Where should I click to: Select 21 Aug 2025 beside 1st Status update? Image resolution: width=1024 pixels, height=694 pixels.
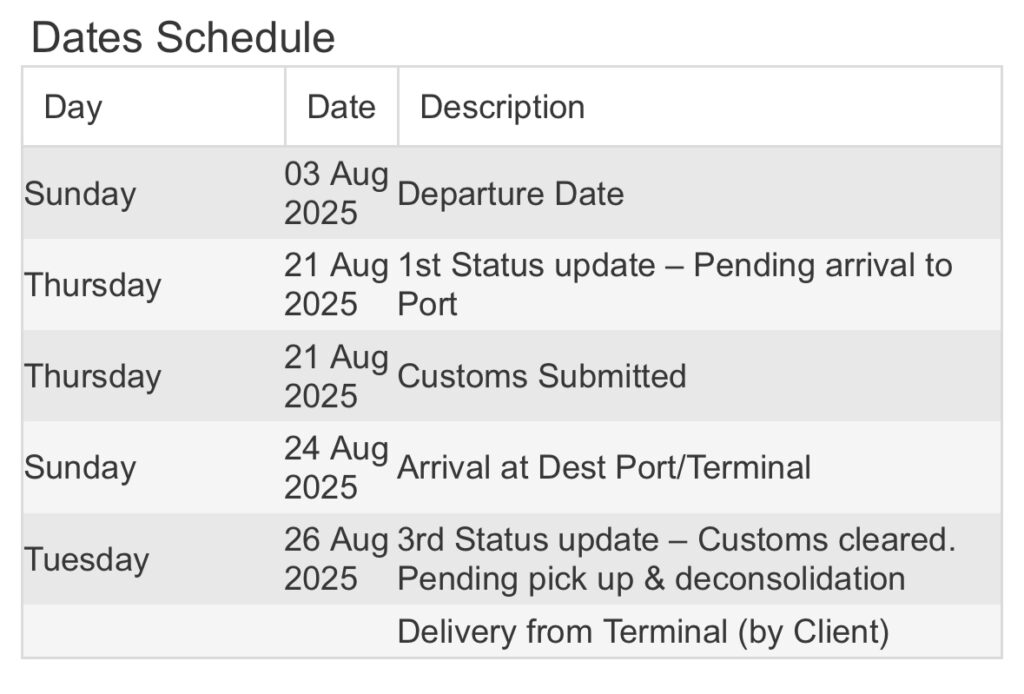coord(336,285)
